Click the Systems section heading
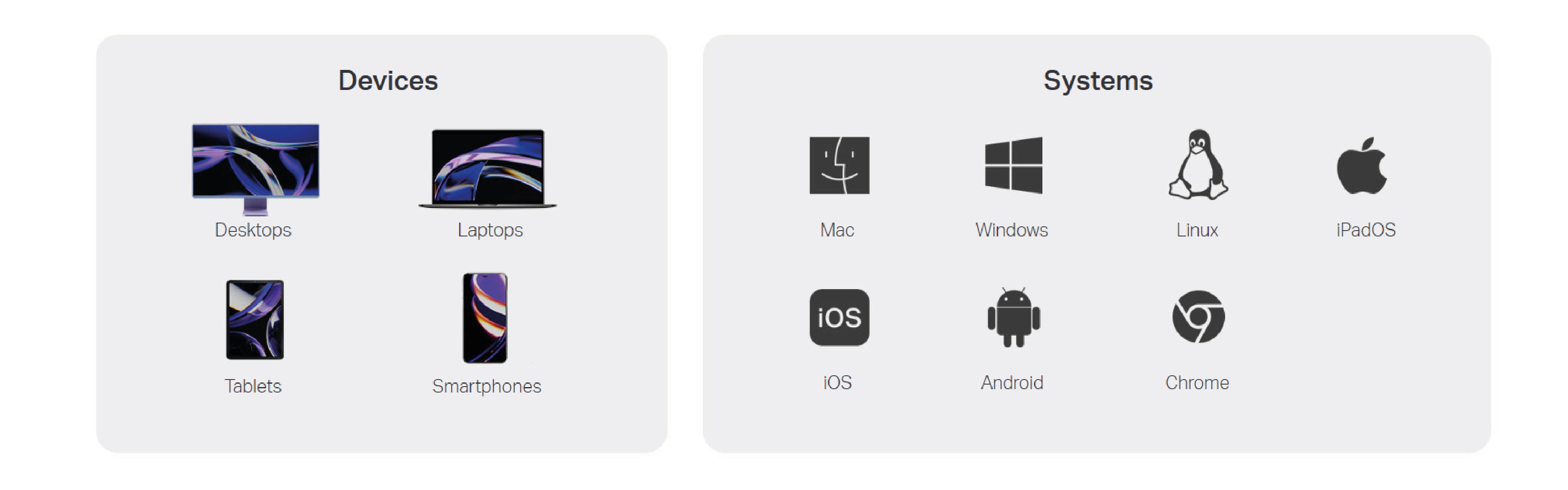This screenshot has height=490, width=1568. point(1098,80)
